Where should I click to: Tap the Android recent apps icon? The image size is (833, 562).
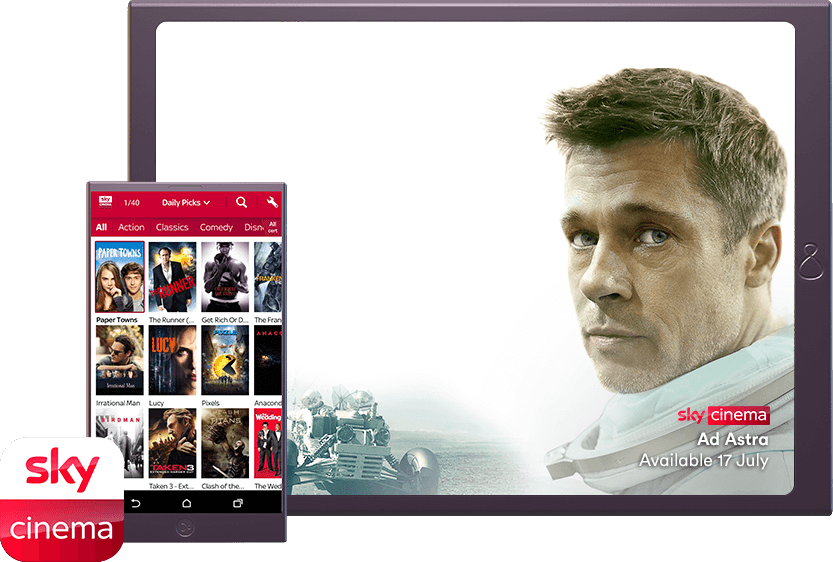[238, 503]
